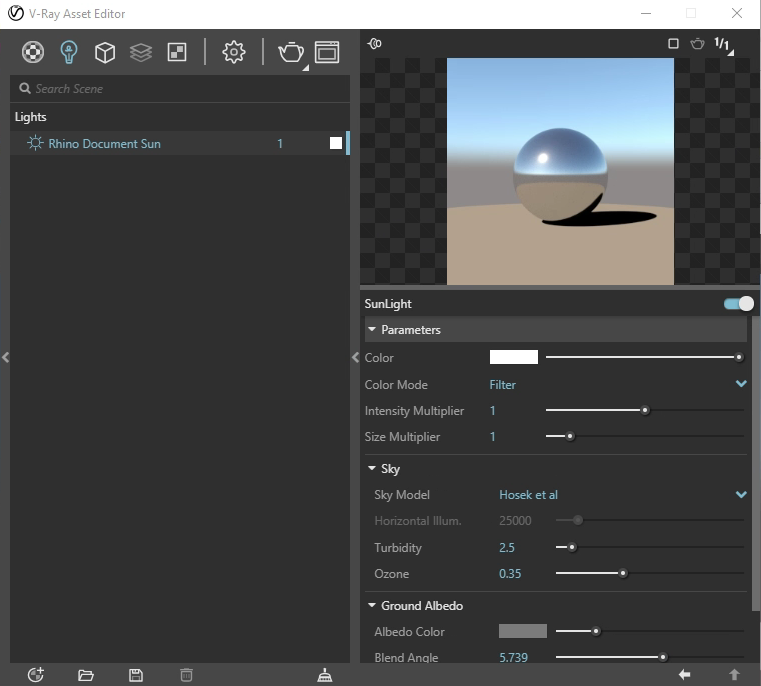The height and width of the screenshot is (686, 761).
Task: Open V-Ray Settings gear icon
Action: [x=233, y=52]
